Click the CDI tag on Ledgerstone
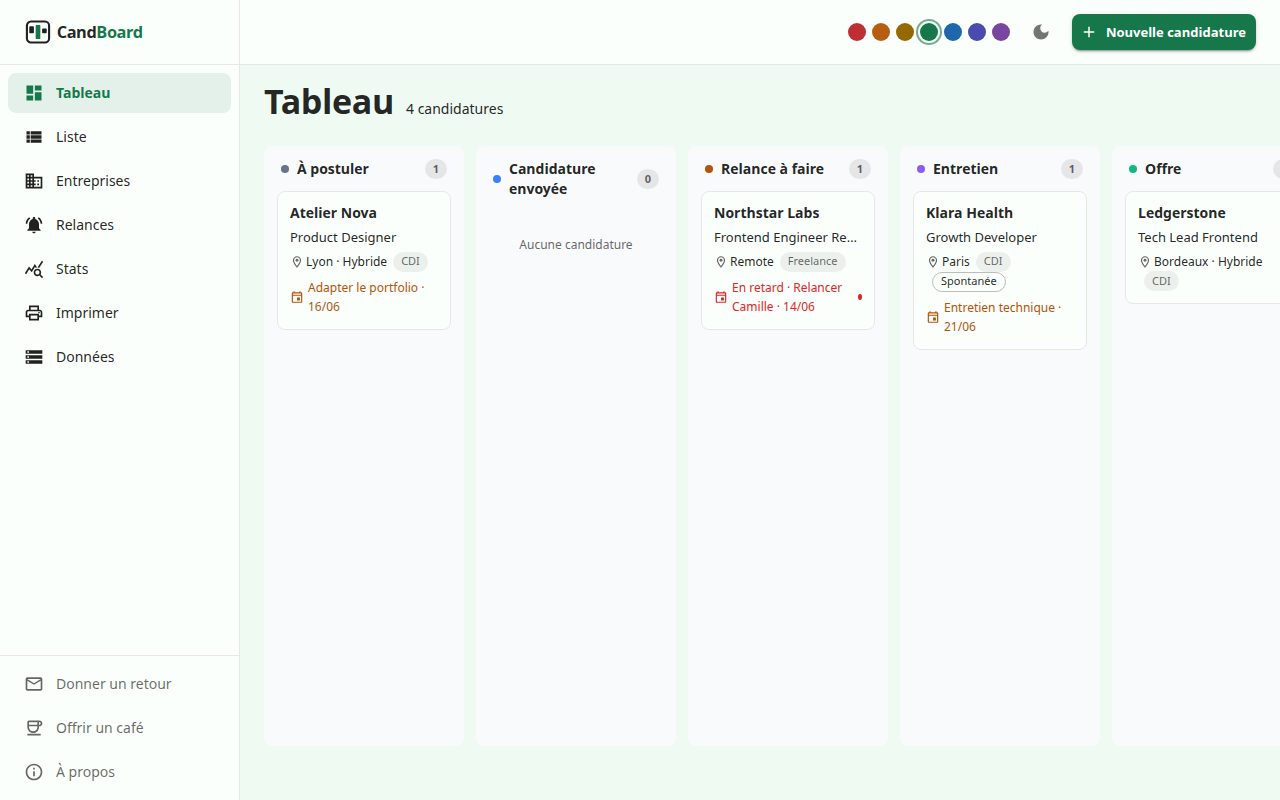 (1161, 282)
